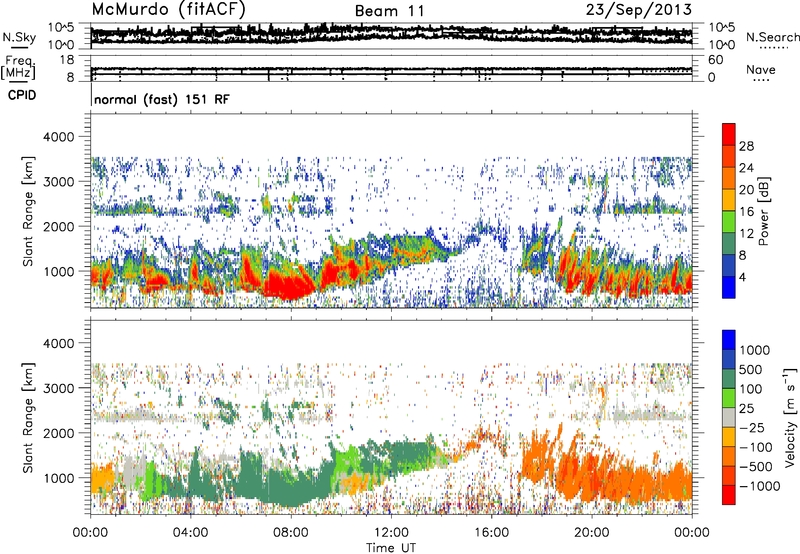Image resolution: width=800 pixels, height=554 pixels.
Task: Click the 04:00 time tick label
Action: pyautogui.click(x=190, y=533)
